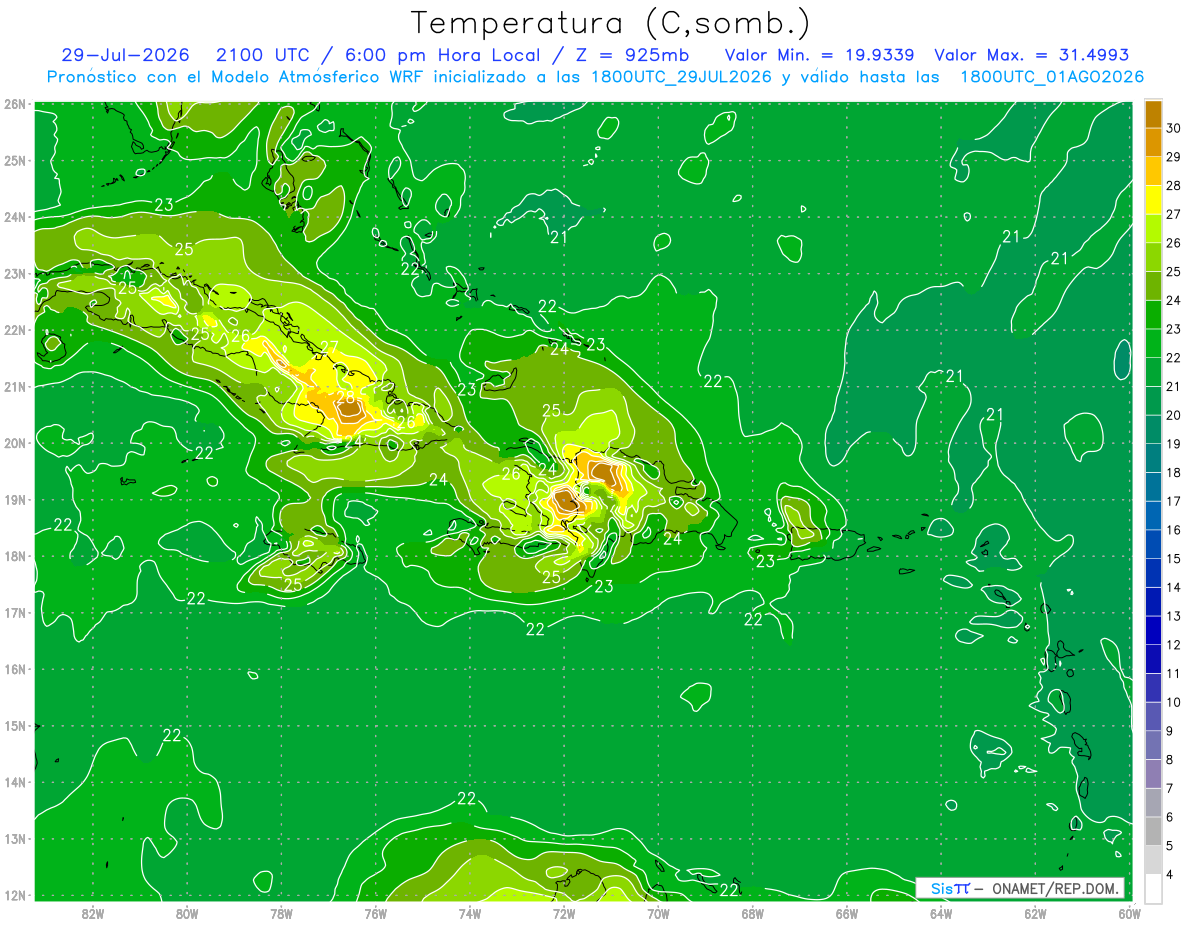
Task: Pick the legend swatch between 29 and 30
Action: point(1153,142)
